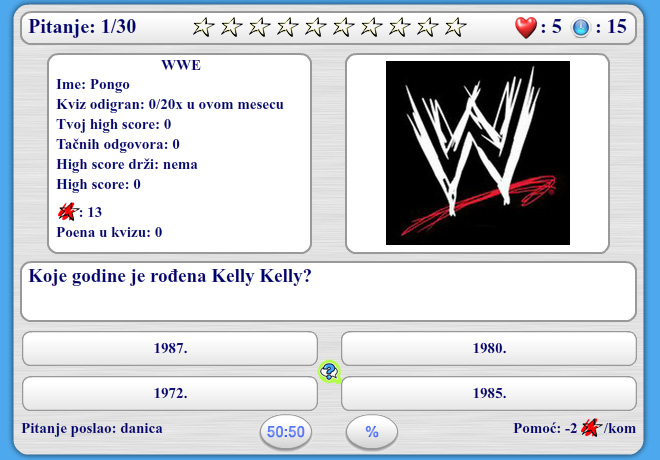Viewport: 660px width, 460px height.
Task: Select the answer 1987.
Action: pyautogui.click(x=170, y=348)
